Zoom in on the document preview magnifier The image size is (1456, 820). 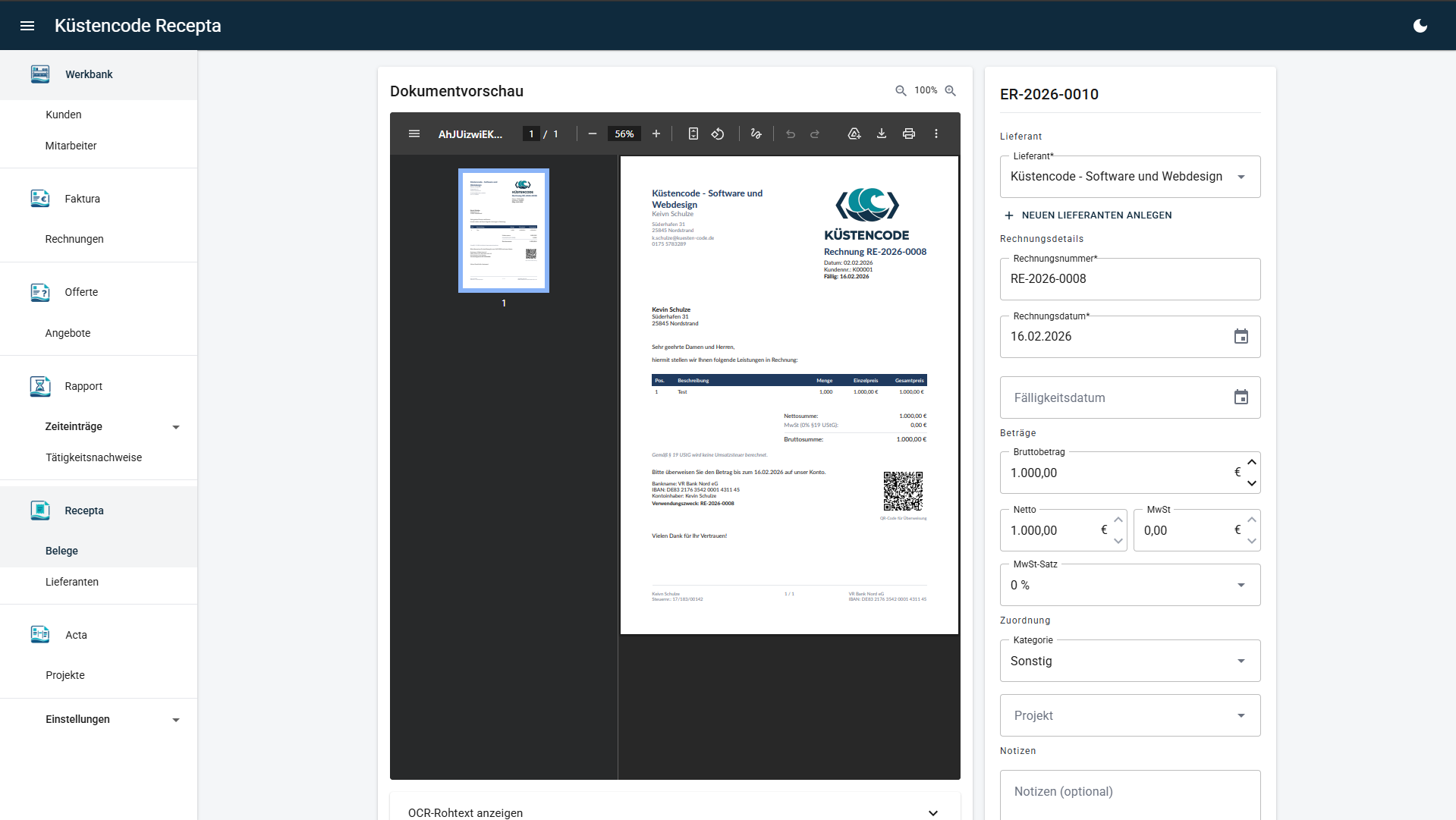coord(950,90)
